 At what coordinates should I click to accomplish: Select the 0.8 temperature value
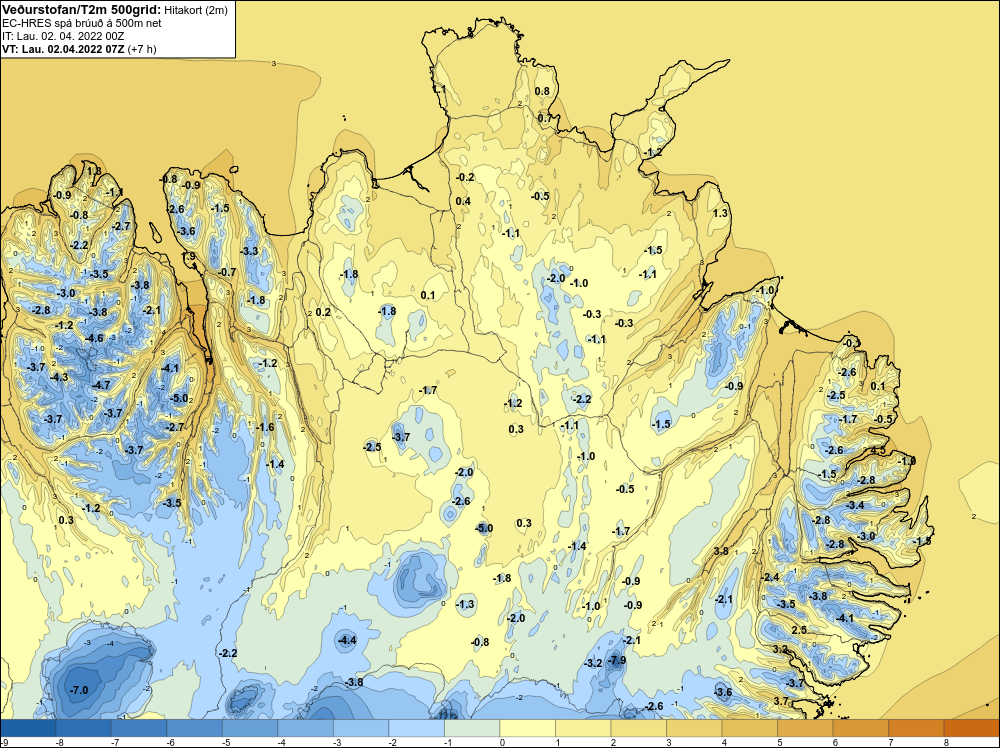541,91
